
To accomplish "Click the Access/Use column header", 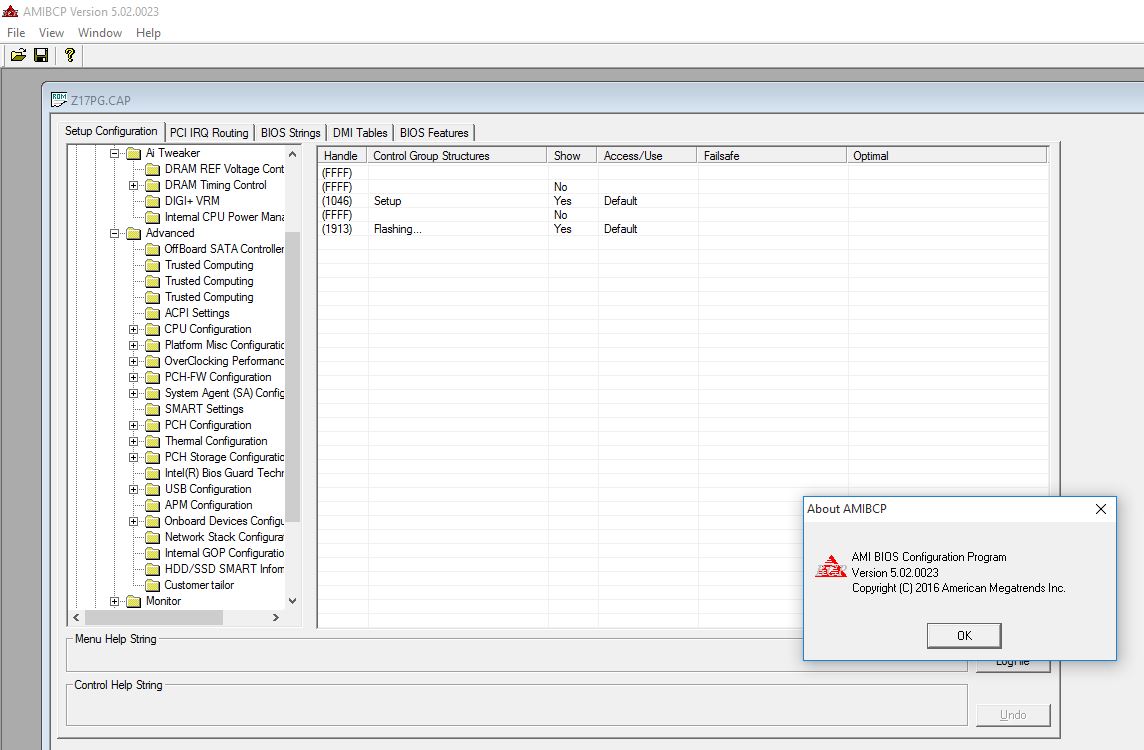I will pos(647,155).
